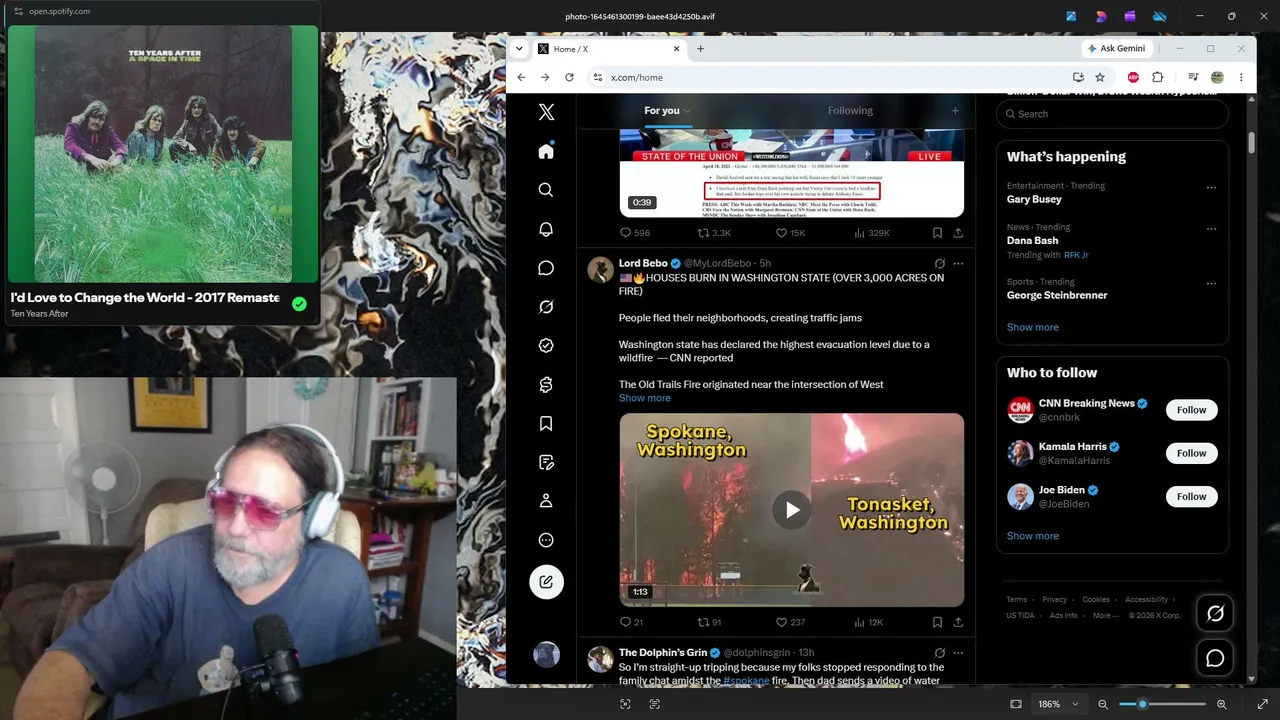Open a new browser tab
Screen dimensions: 1280x720
[700, 49]
